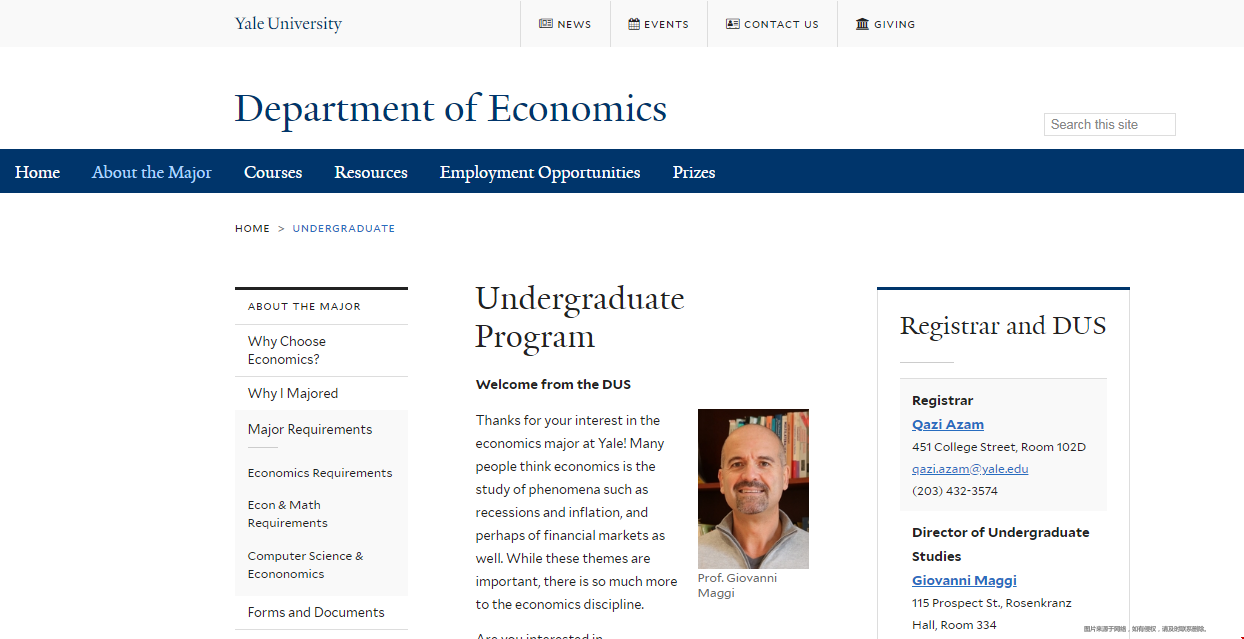Open Employment Opportunities navigation item

(x=540, y=172)
